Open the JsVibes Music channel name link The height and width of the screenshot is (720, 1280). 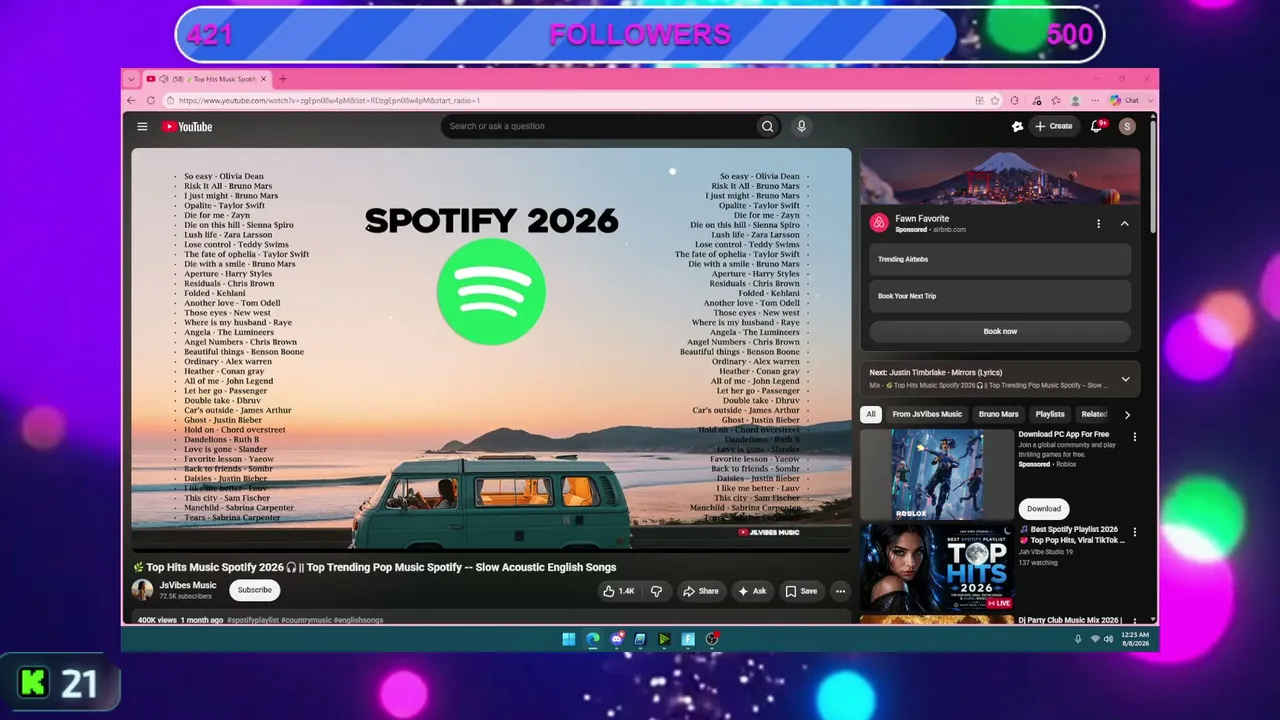pyautogui.click(x=188, y=585)
